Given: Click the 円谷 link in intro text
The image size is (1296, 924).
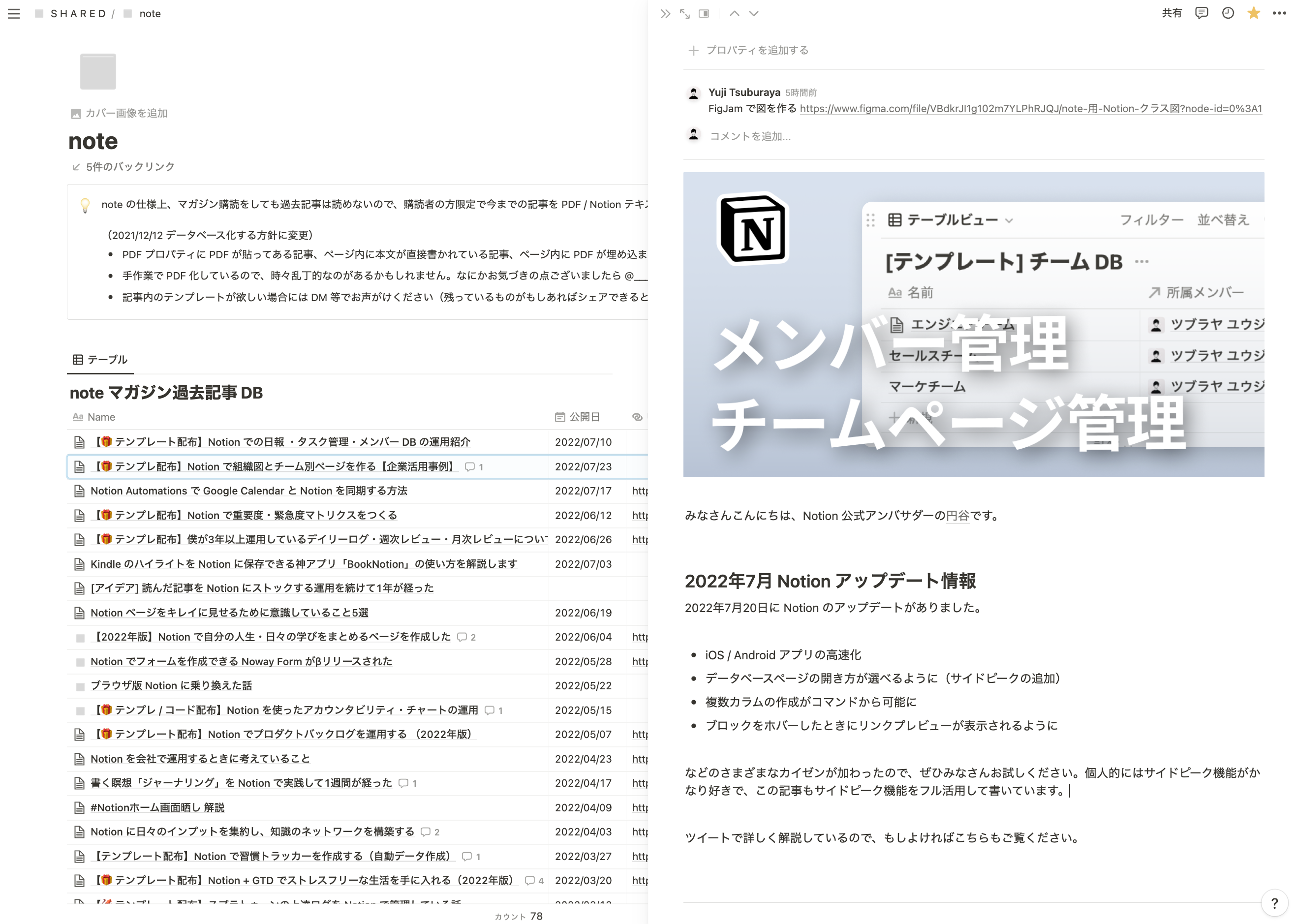Looking at the screenshot, I should [x=957, y=516].
